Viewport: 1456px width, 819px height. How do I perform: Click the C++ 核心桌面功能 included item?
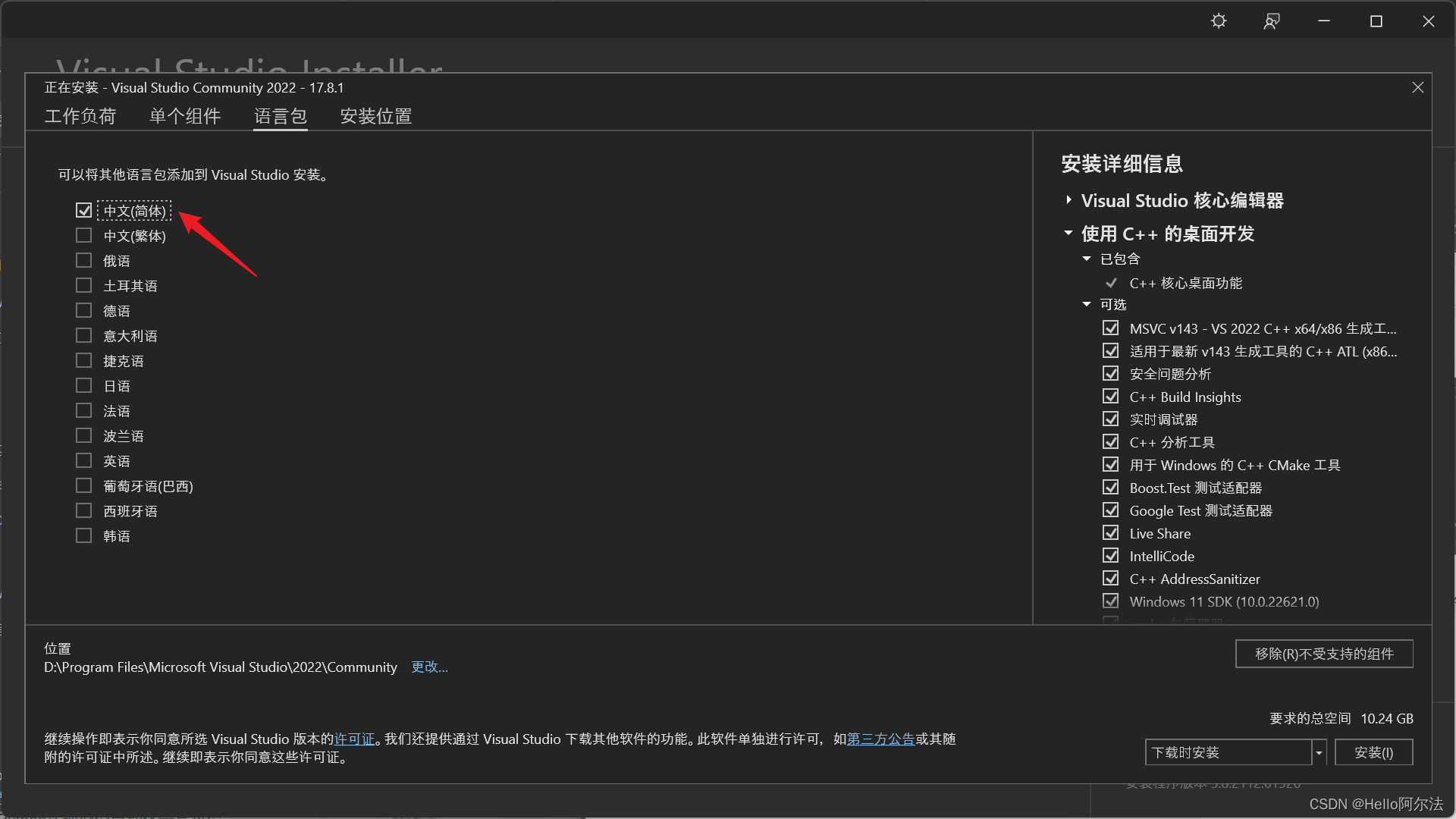click(x=1185, y=283)
